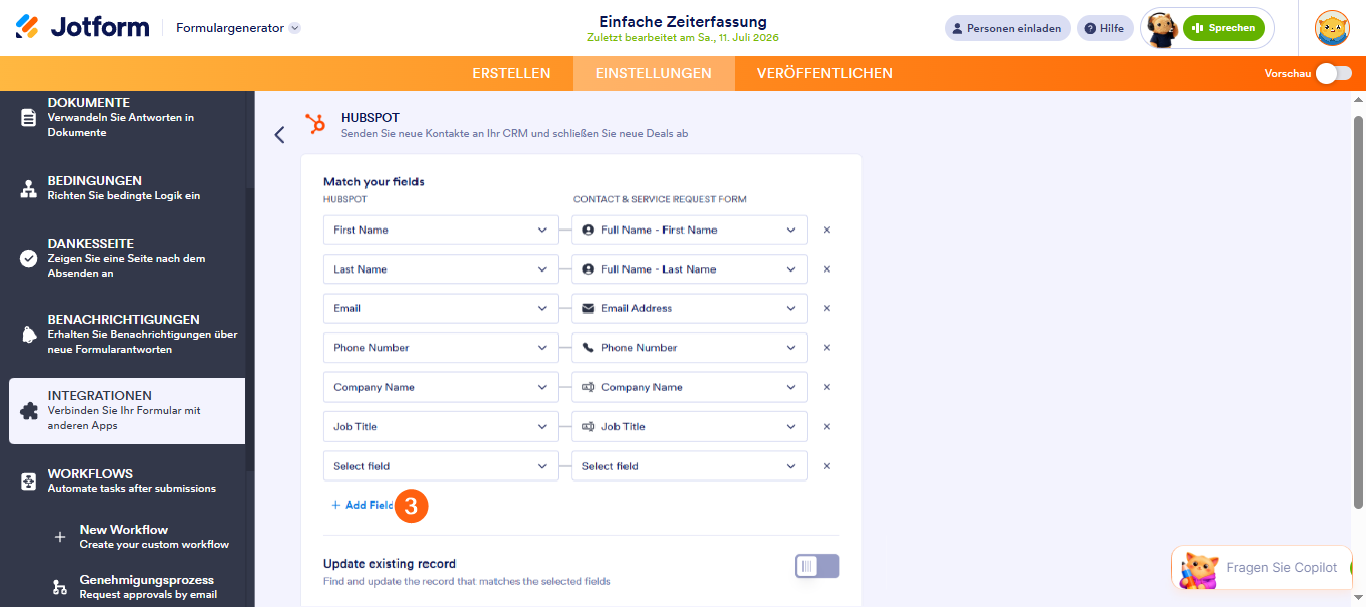Click Personen einladen button
This screenshot has width=1366, height=607.
click(1008, 28)
